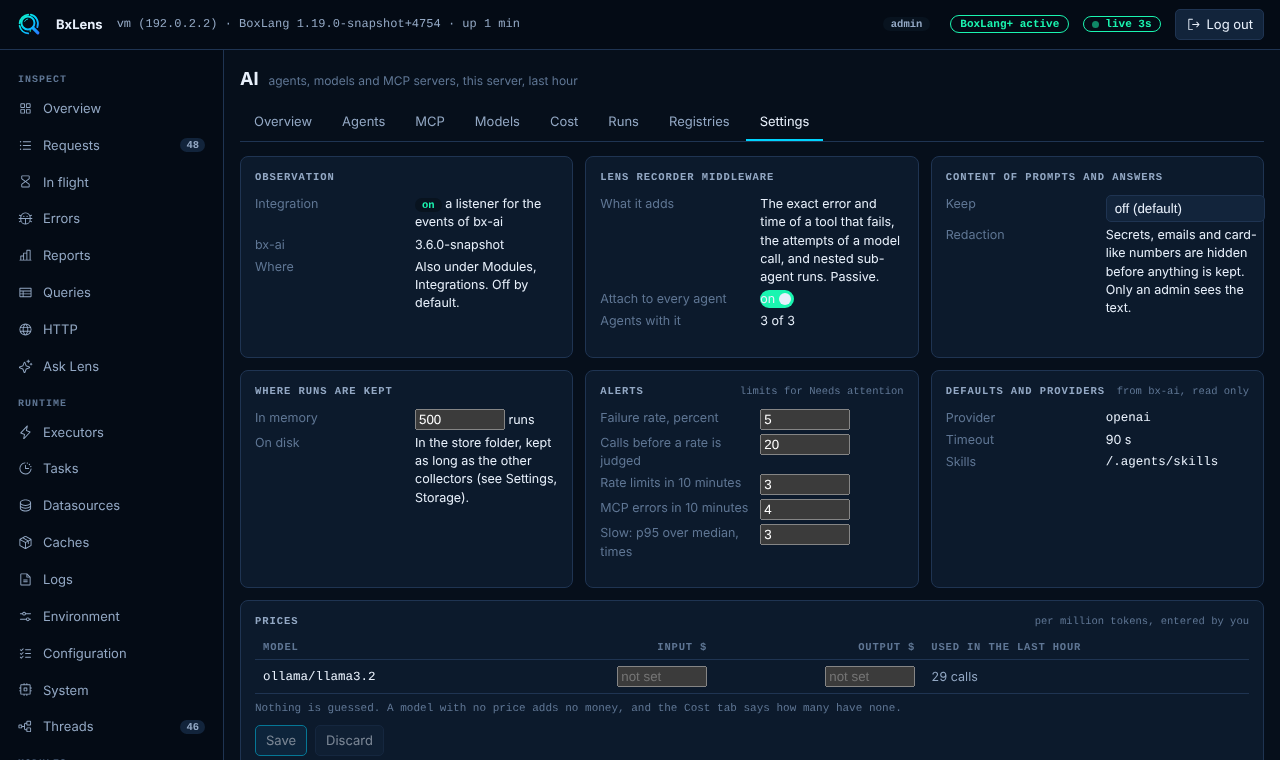Set the ollama/llama3.2 Input $ price field
Screen dimensions: 1280x760
[662, 676]
